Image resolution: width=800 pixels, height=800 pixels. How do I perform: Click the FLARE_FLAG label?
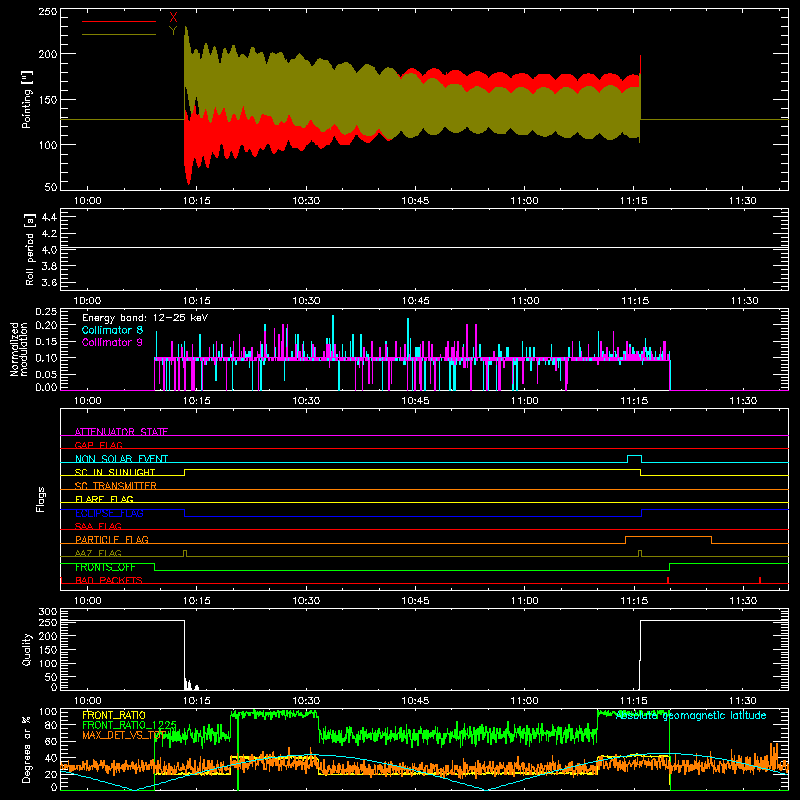pyautogui.click(x=104, y=499)
